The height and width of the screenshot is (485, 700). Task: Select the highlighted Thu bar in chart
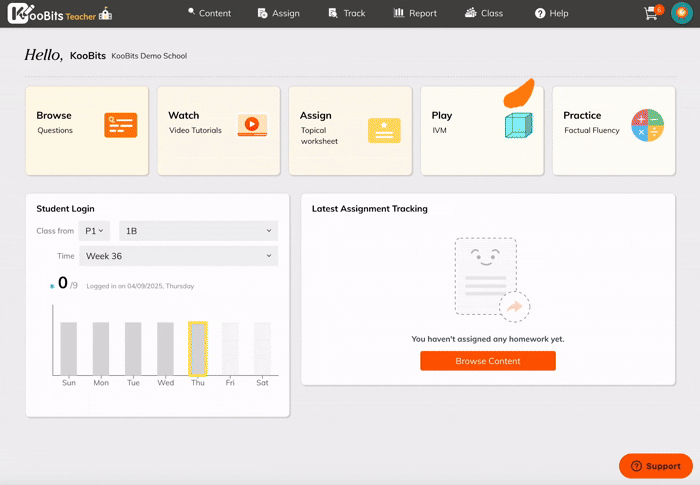tap(198, 348)
